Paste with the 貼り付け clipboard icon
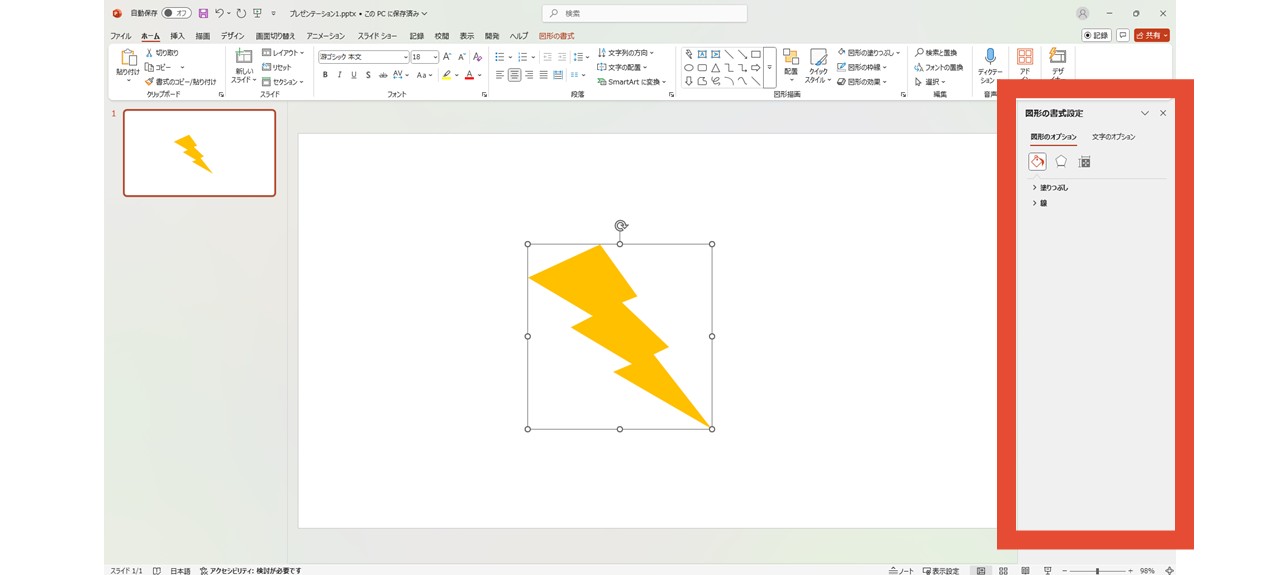Image resolution: width=1280 pixels, height=575 pixels. tap(127, 63)
